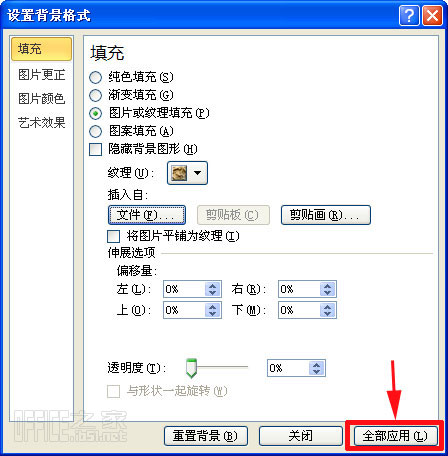Increase the top (上) offset spinner
448x456 pixels.
(213, 307)
